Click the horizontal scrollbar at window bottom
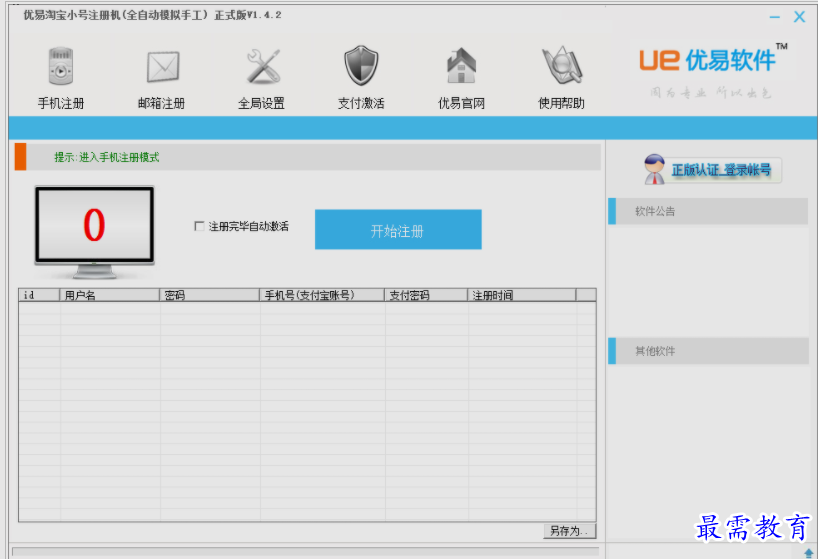 [x=306, y=551]
